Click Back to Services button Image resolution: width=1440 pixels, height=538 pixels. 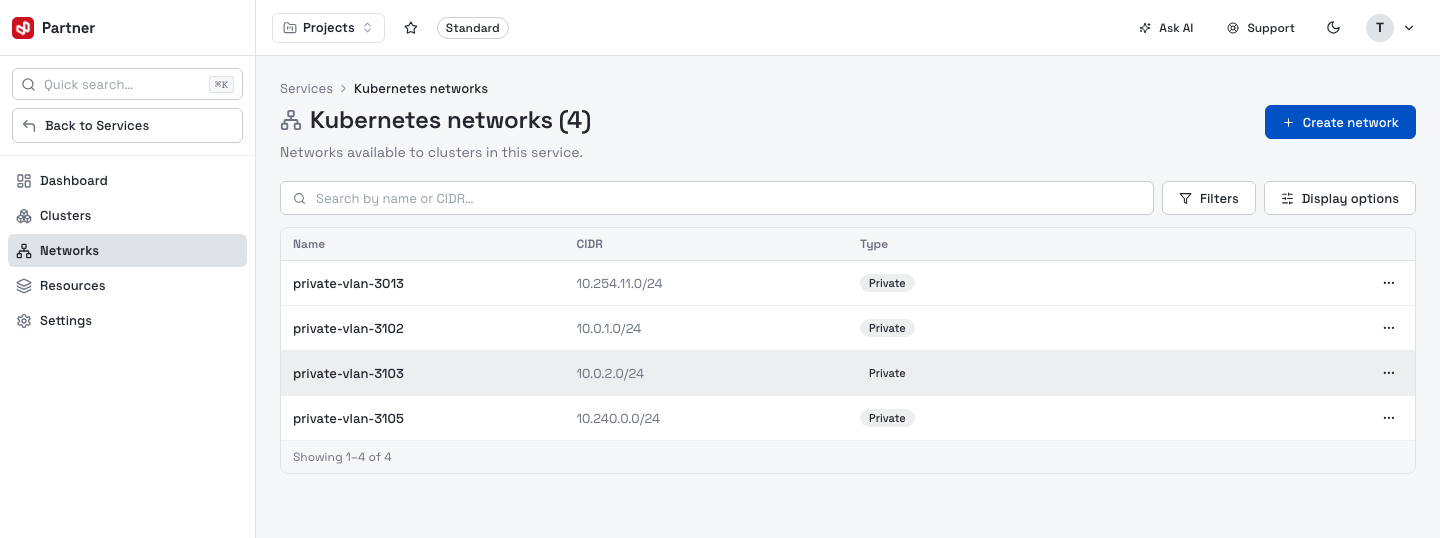click(x=127, y=125)
